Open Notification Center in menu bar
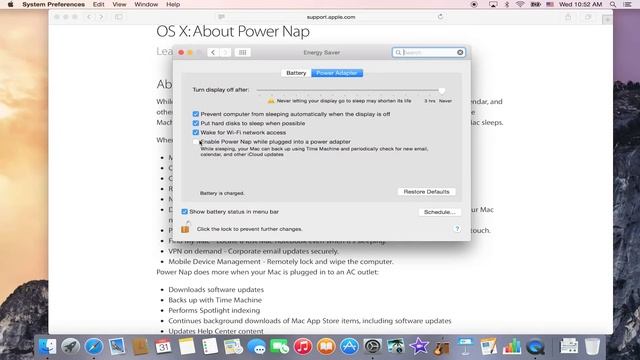The height and width of the screenshot is (360, 640). 628,4
